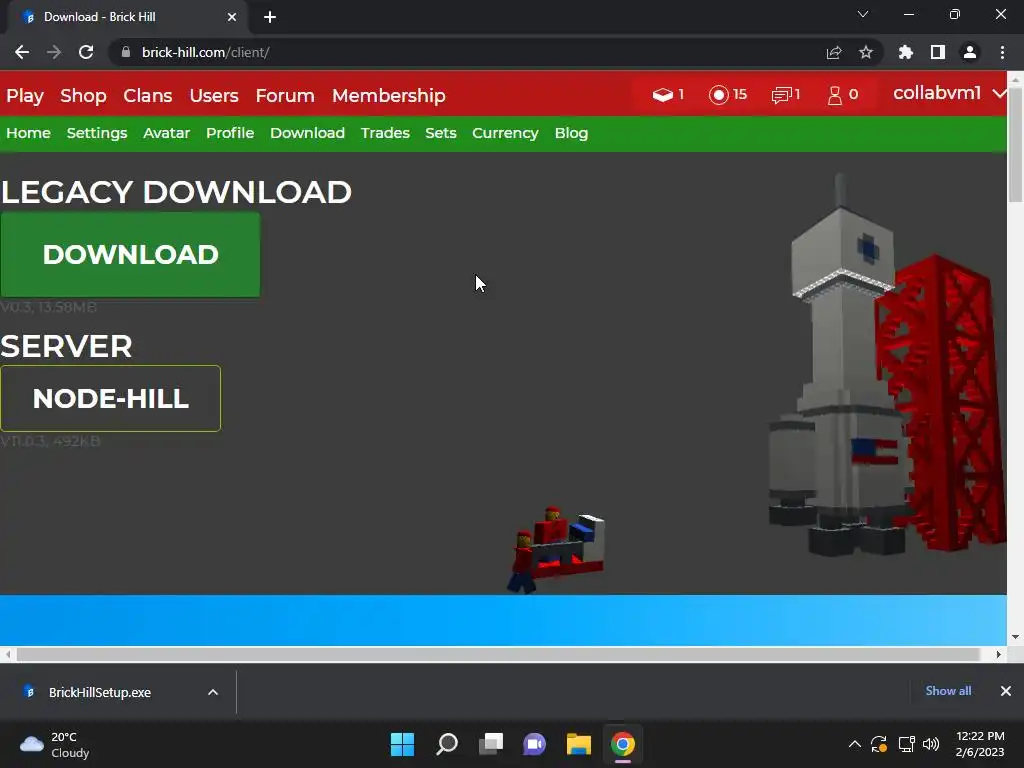The image size is (1024, 768).
Task: Click the Chrome taskbar icon
Action: (623, 744)
